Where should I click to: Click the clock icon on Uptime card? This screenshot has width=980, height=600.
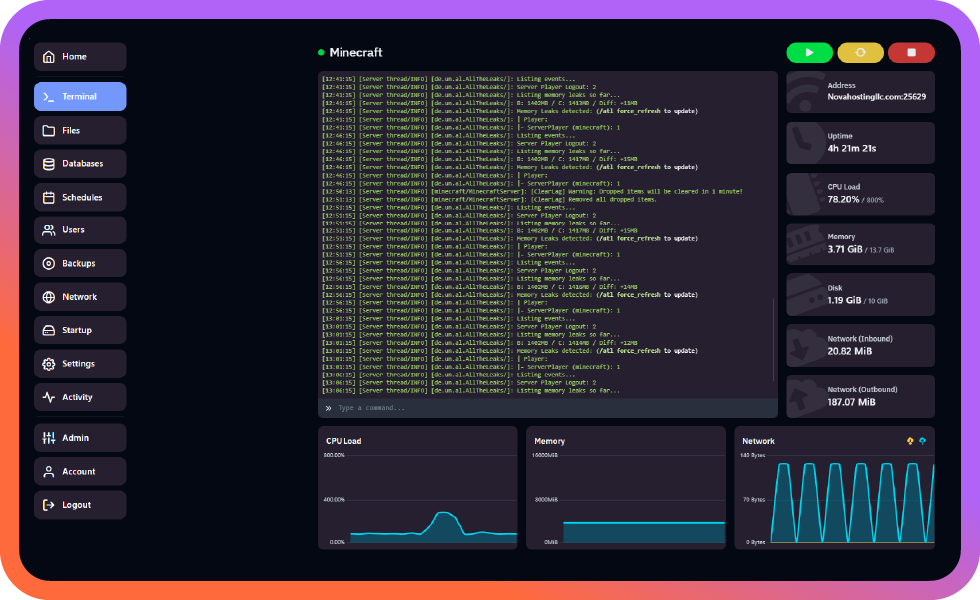[804, 144]
